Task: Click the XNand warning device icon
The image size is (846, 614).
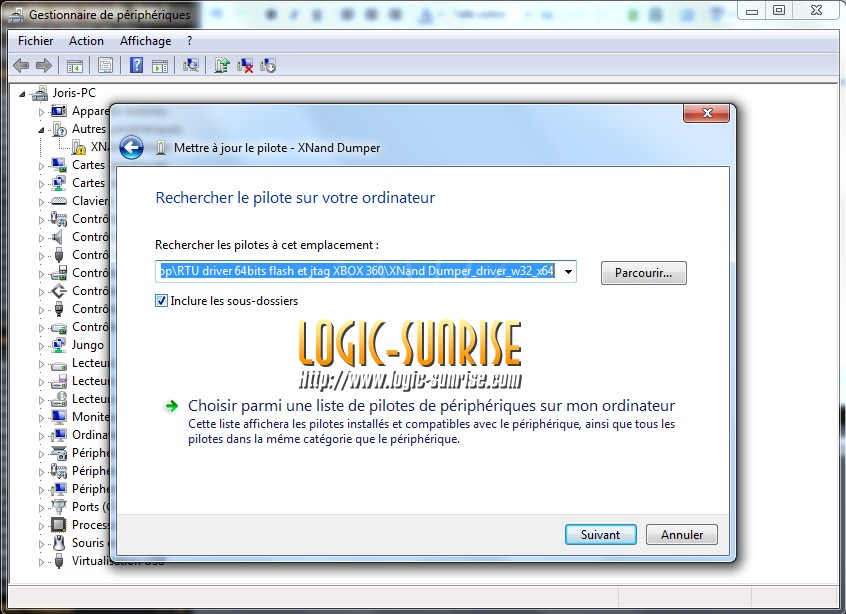Action: 79,147
